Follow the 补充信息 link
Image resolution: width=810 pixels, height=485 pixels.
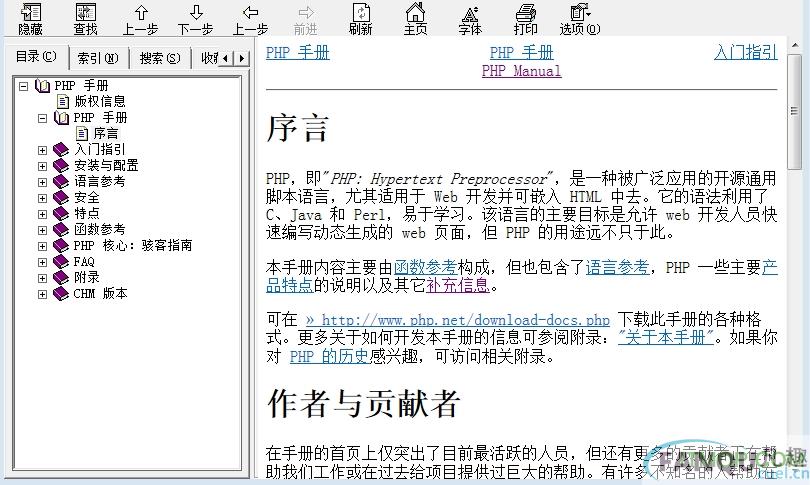458,285
